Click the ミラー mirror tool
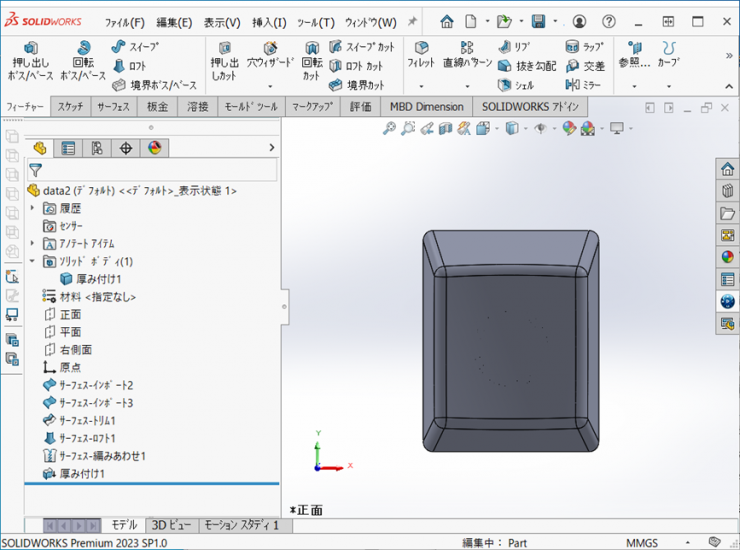 [584, 85]
